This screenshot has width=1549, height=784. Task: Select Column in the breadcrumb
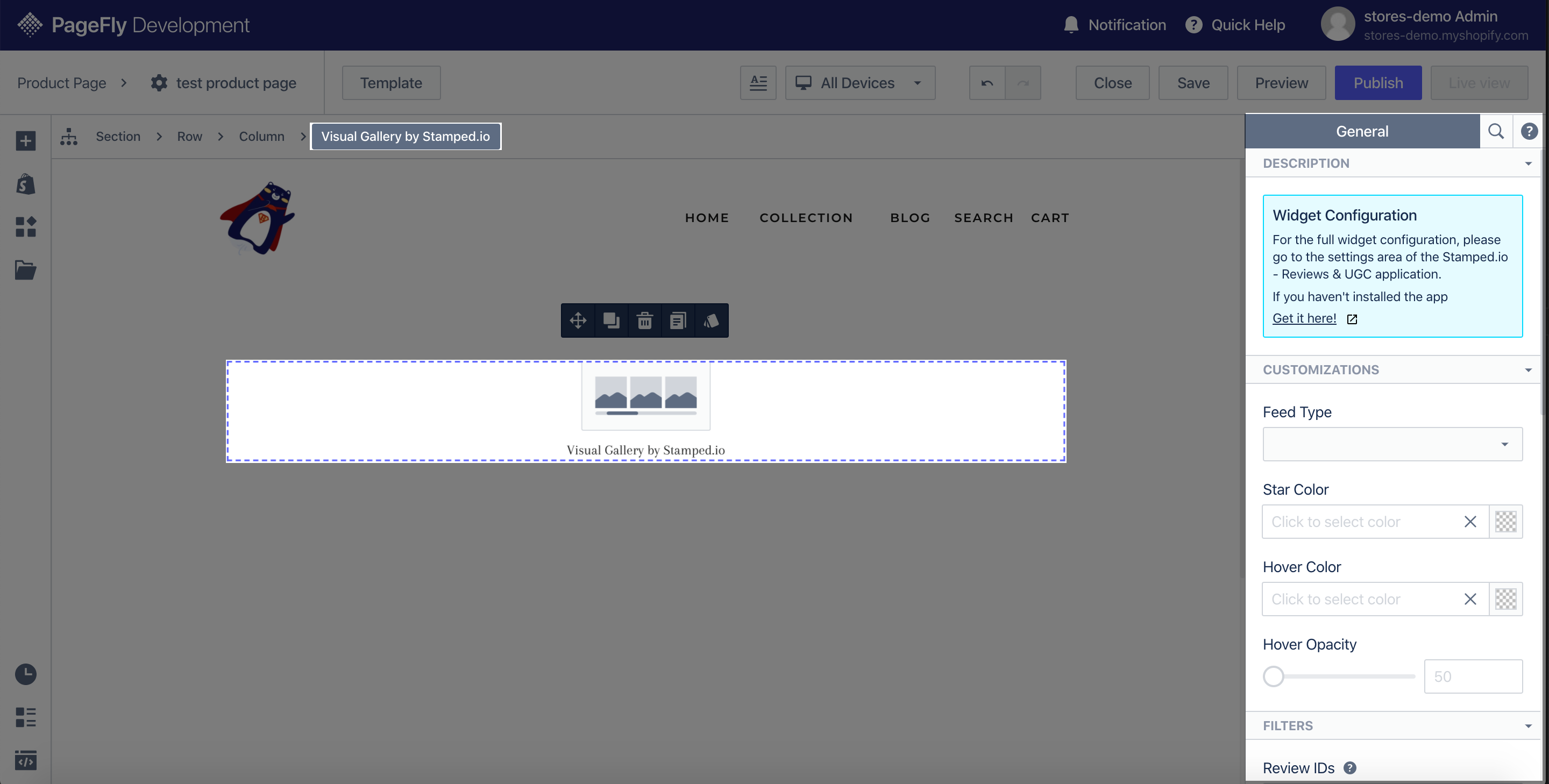(x=261, y=137)
